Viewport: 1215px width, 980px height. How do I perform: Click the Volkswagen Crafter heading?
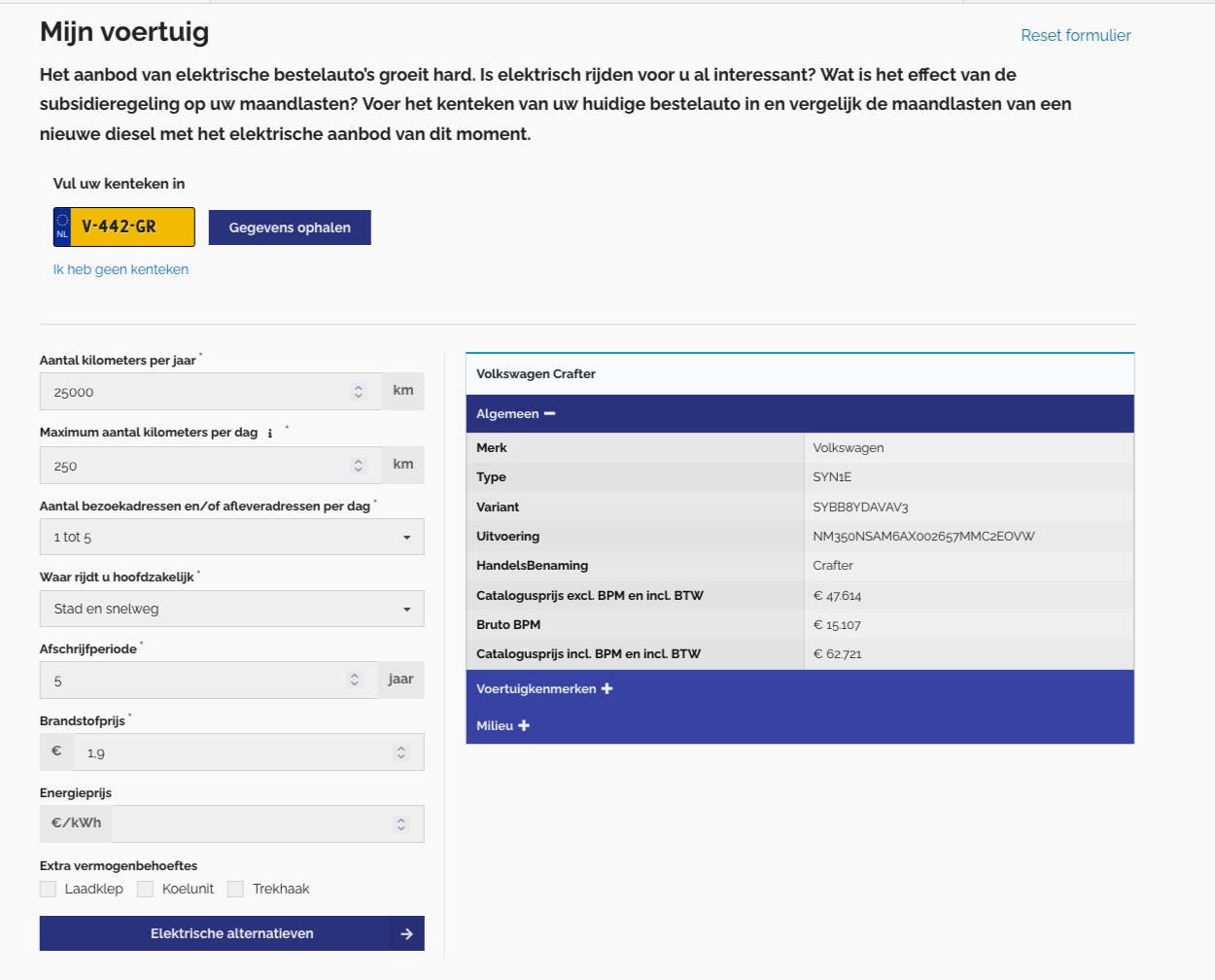pyautogui.click(x=536, y=373)
